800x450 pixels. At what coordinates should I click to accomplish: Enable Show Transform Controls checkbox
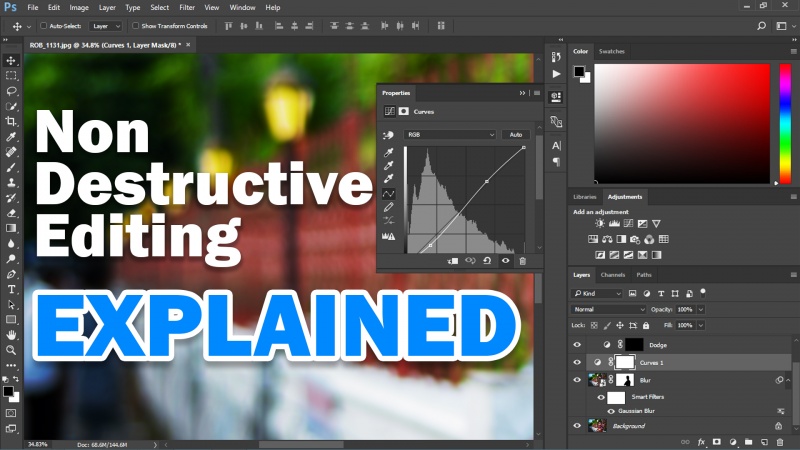pos(135,26)
